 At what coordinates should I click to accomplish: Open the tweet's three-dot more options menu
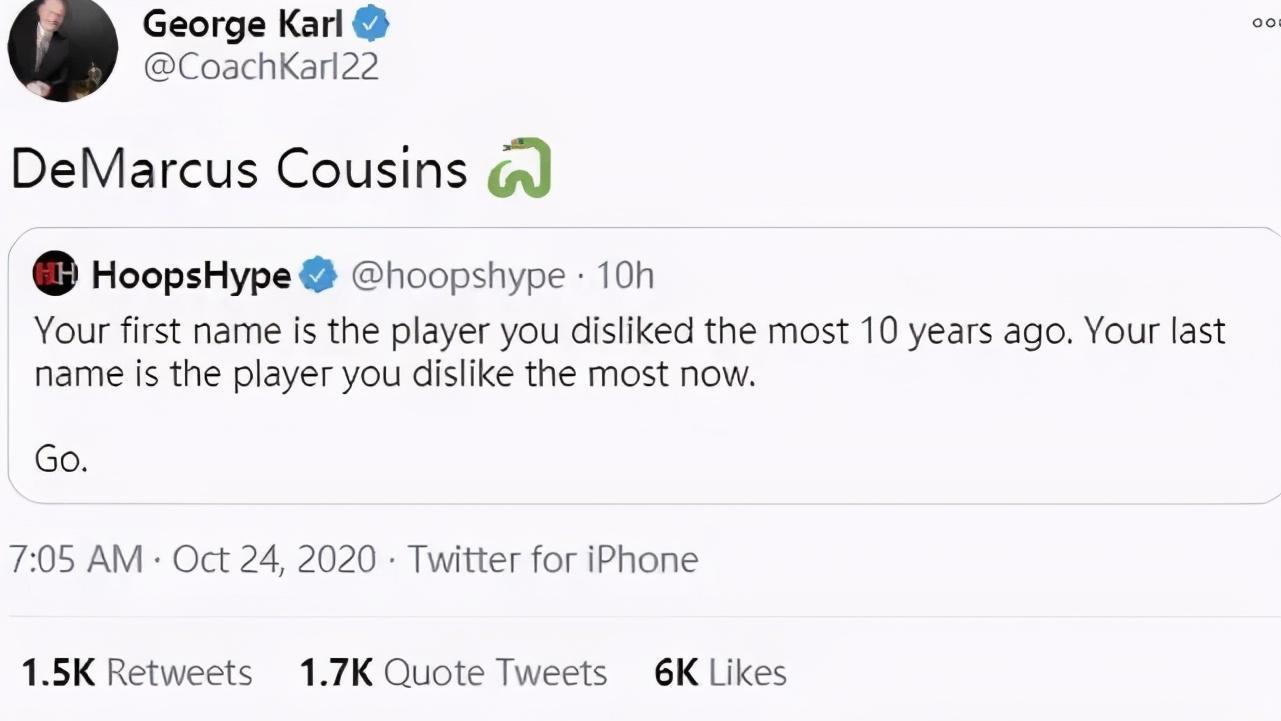(1265, 23)
